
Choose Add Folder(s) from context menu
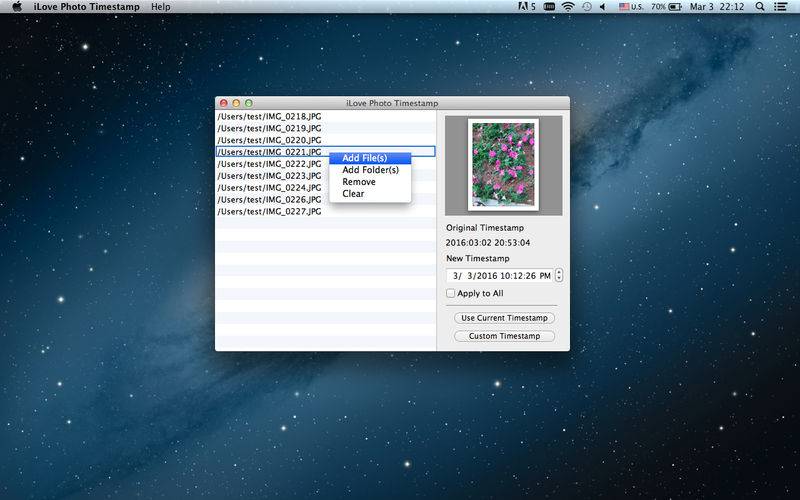(370, 170)
